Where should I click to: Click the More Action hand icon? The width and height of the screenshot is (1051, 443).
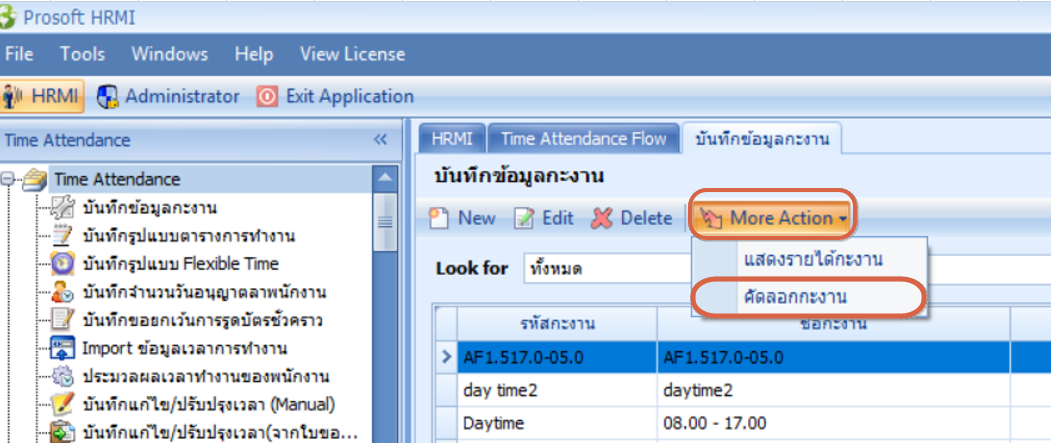[x=712, y=218]
